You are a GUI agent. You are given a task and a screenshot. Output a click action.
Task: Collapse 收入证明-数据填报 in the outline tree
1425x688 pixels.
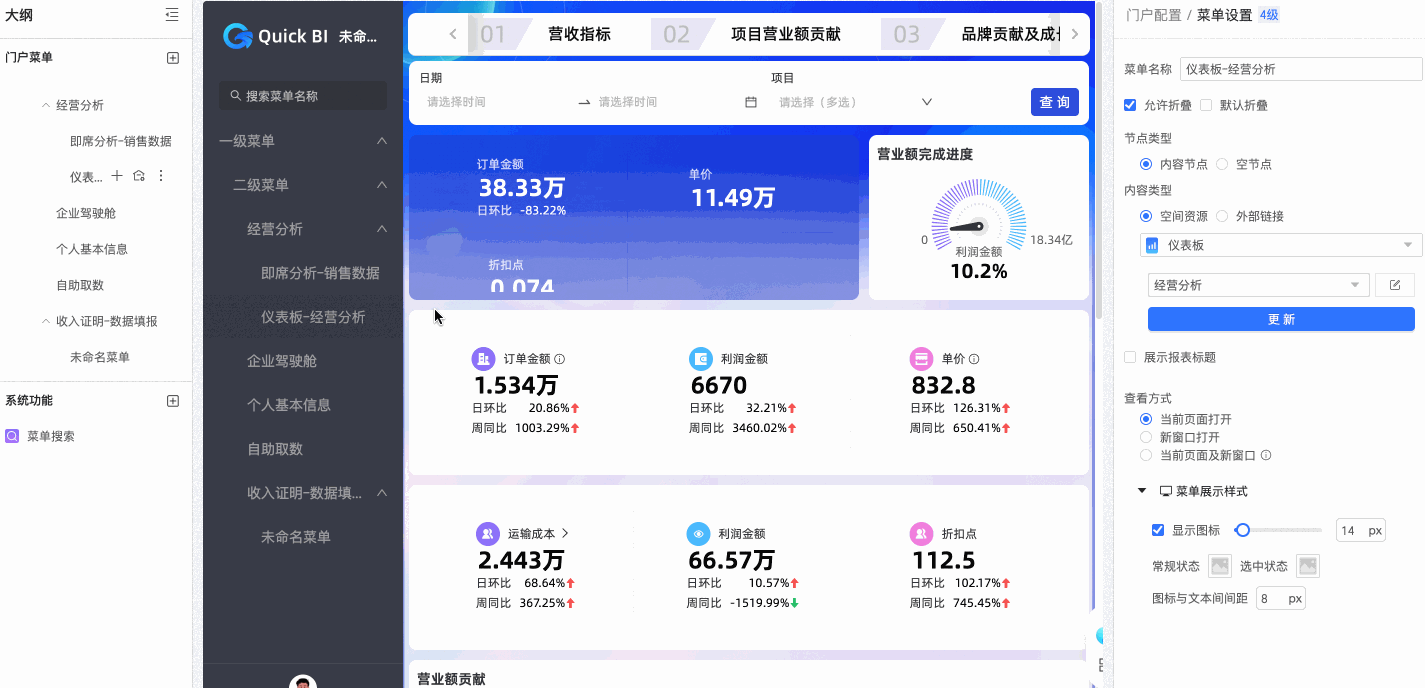tap(46, 321)
